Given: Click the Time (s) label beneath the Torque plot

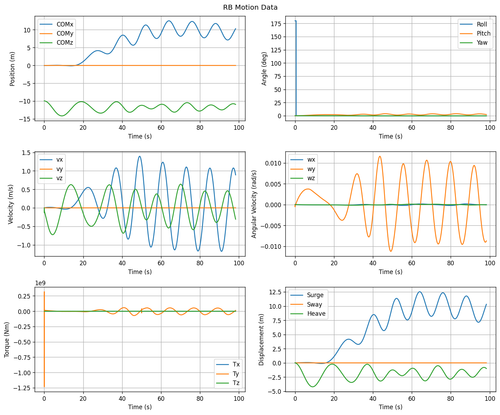Looking at the screenshot, I should pyautogui.click(x=140, y=407).
